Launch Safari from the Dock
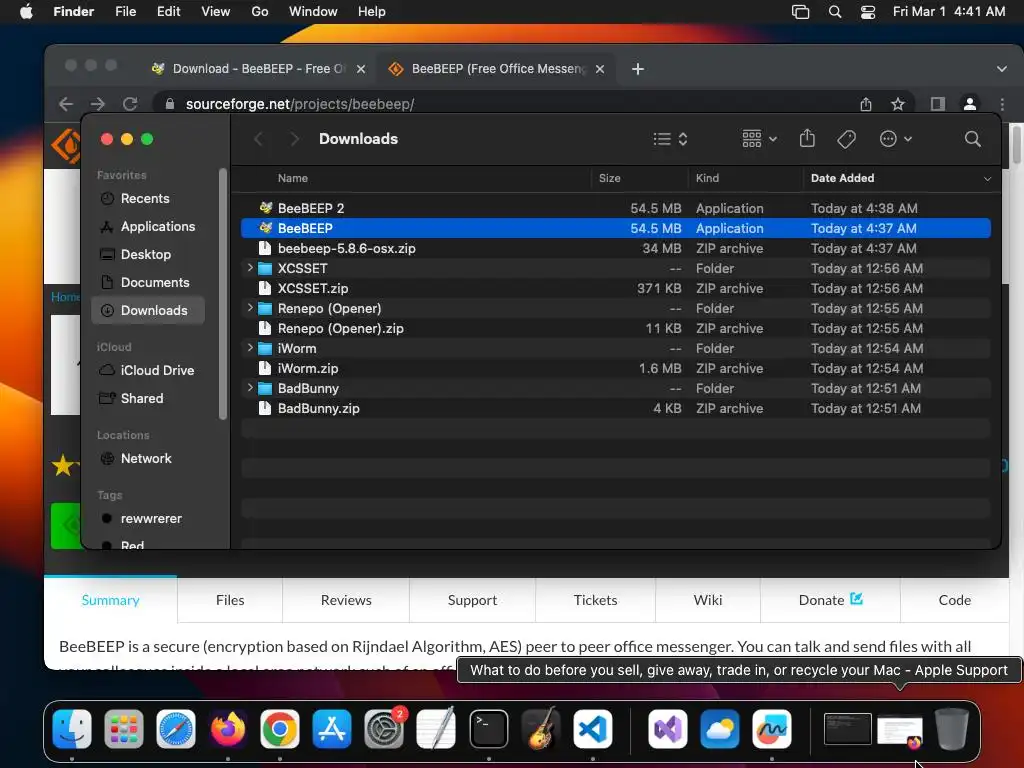Viewport: 1024px width, 768px height. coord(176,729)
